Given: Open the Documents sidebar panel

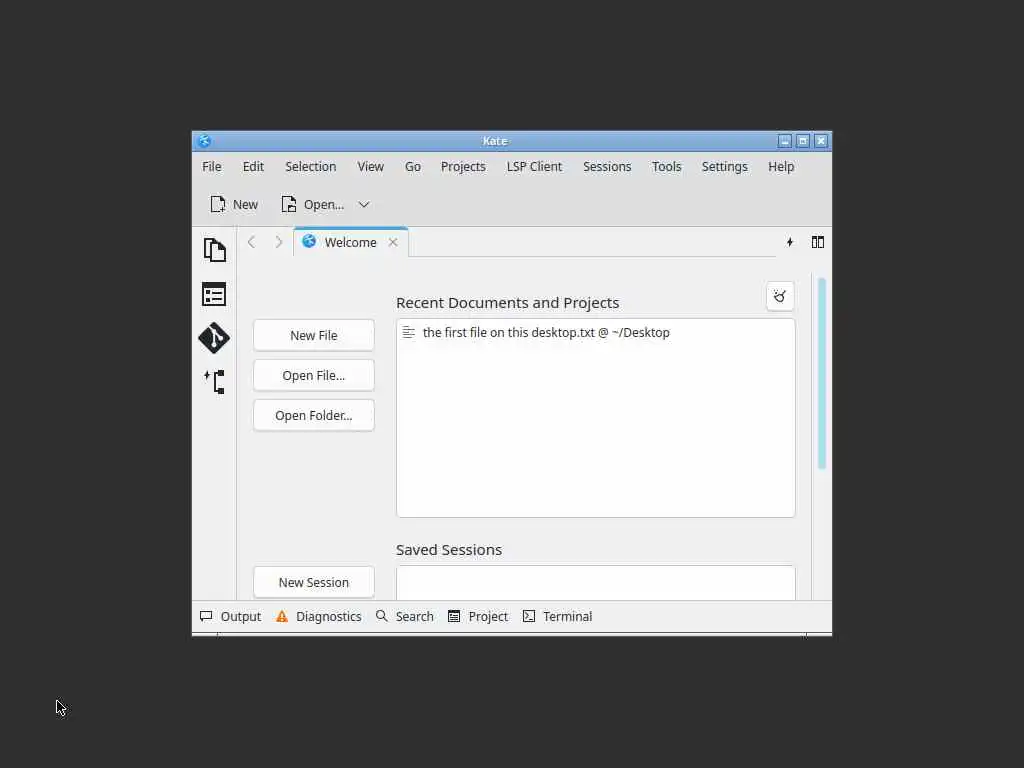Looking at the screenshot, I should coord(214,250).
